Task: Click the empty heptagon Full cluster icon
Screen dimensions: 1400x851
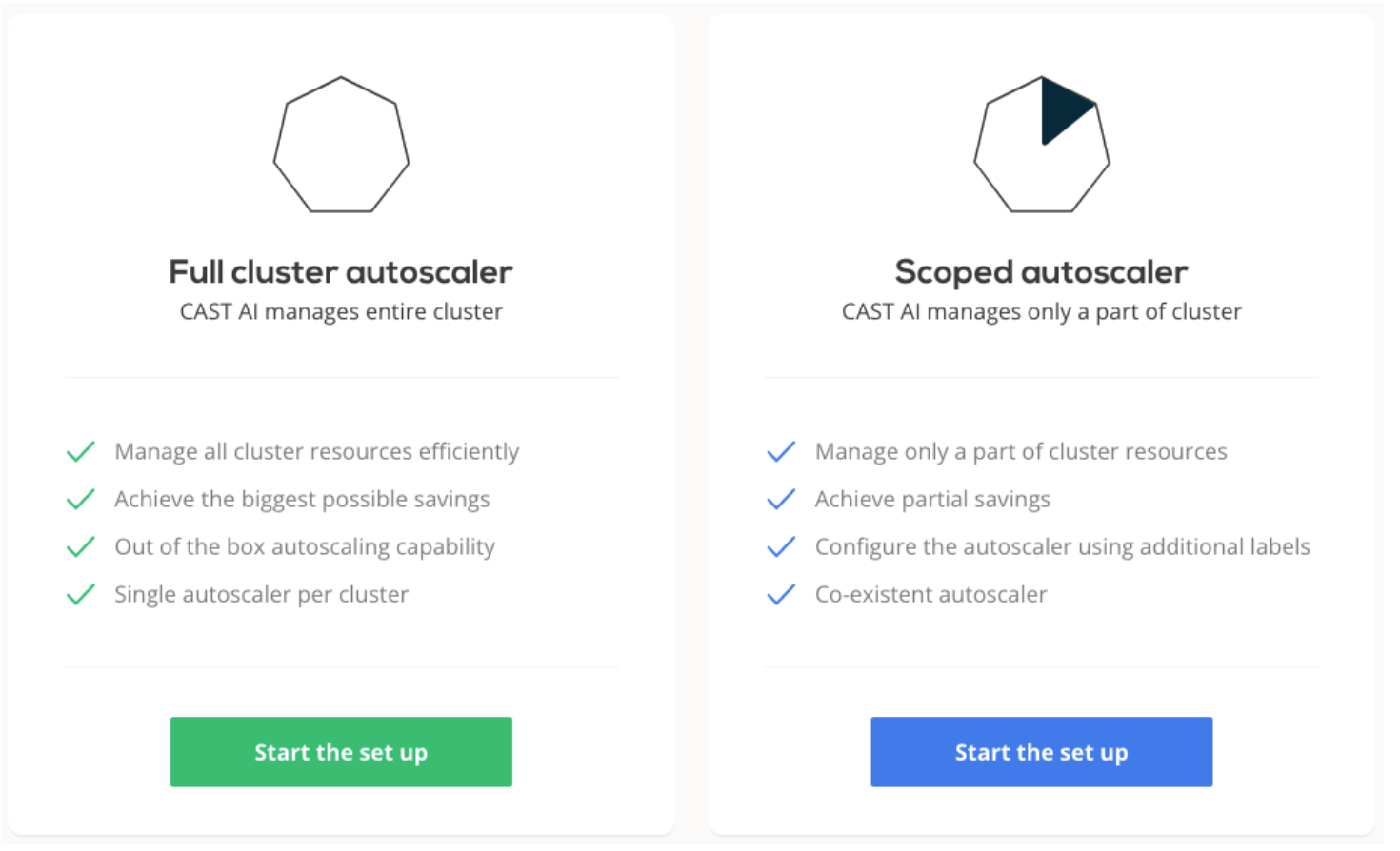Action: pyautogui.click(x=341, y=145)
